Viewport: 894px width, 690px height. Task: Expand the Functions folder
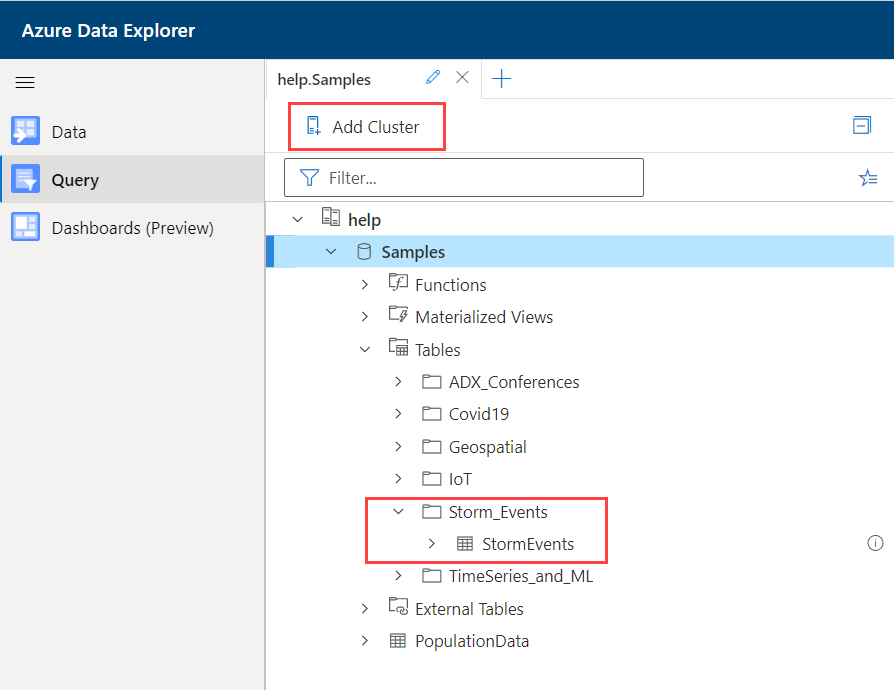(365, 285)
